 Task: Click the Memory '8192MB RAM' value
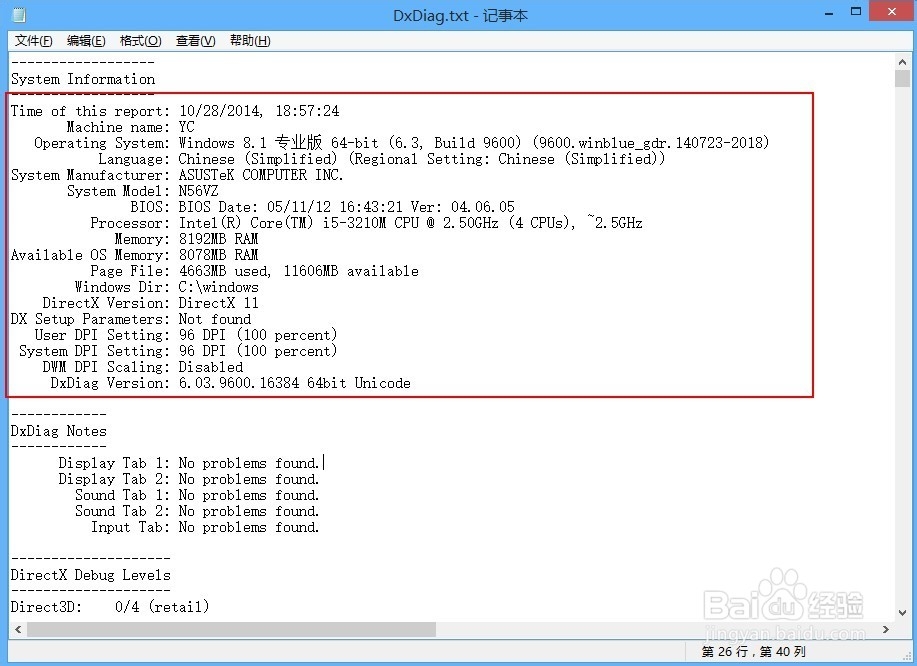click(x=218, y=239)
